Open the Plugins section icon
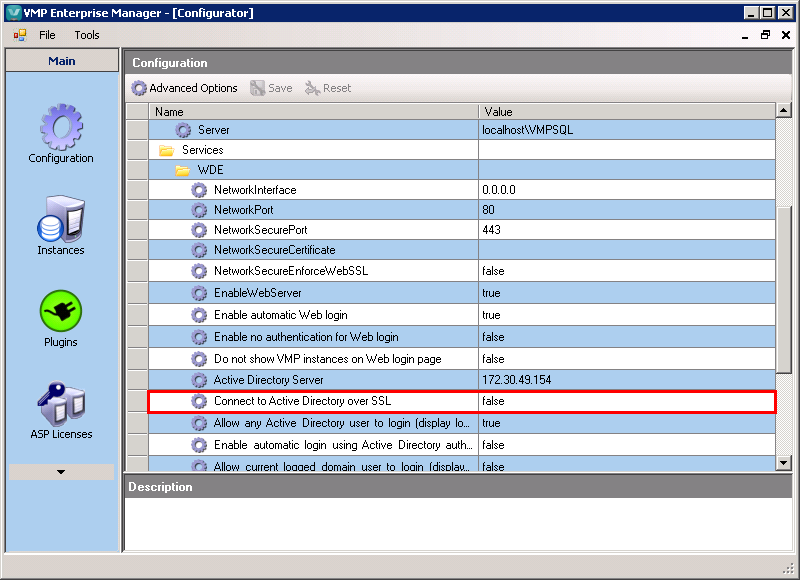The width and height of the screenshot is (800, 580). [x=61, y=311]
